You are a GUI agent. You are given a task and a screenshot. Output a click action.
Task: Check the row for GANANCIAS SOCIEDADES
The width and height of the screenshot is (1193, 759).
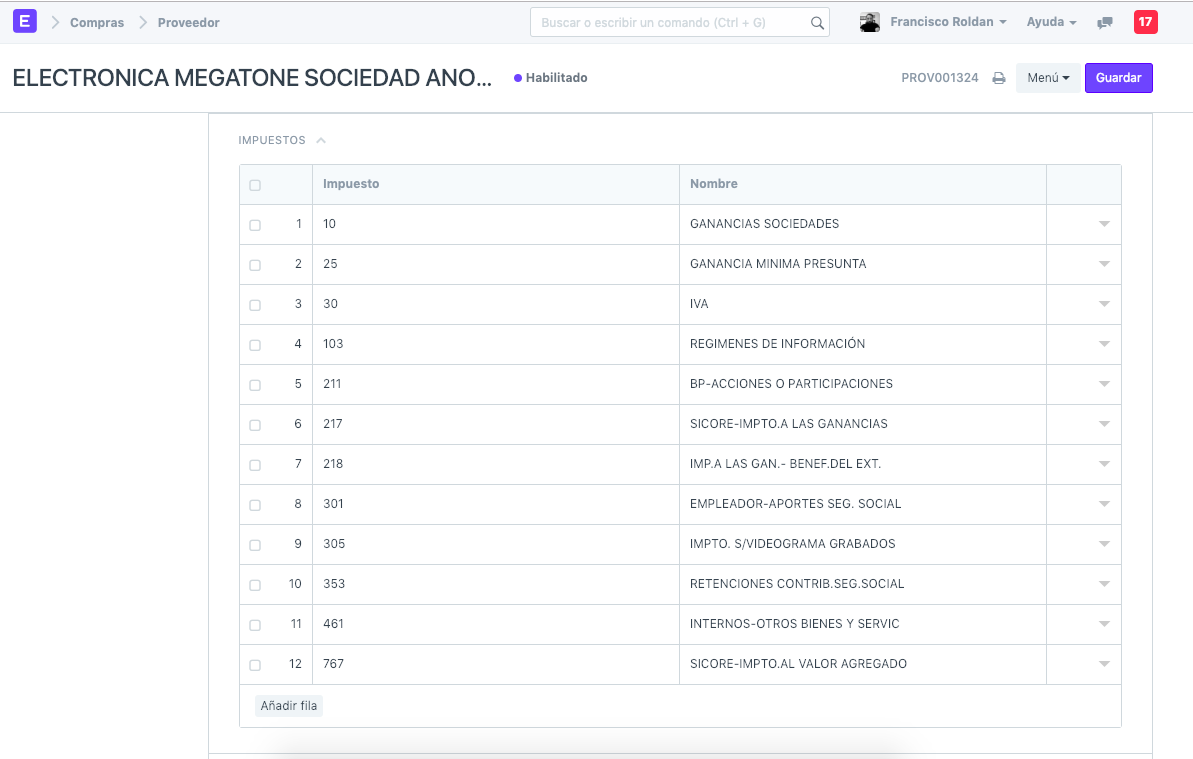pyautogui.click(x=255, y=225)
